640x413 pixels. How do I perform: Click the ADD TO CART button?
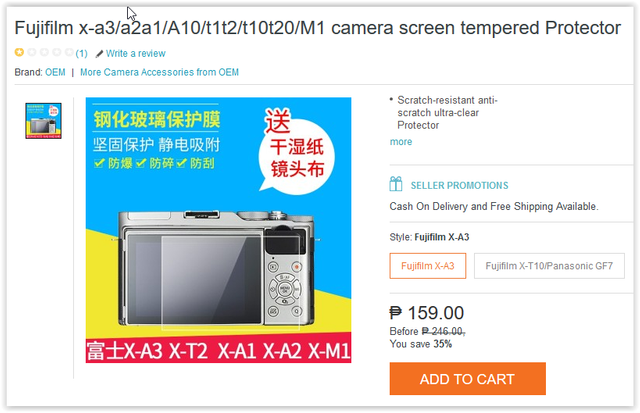[467, 379]
